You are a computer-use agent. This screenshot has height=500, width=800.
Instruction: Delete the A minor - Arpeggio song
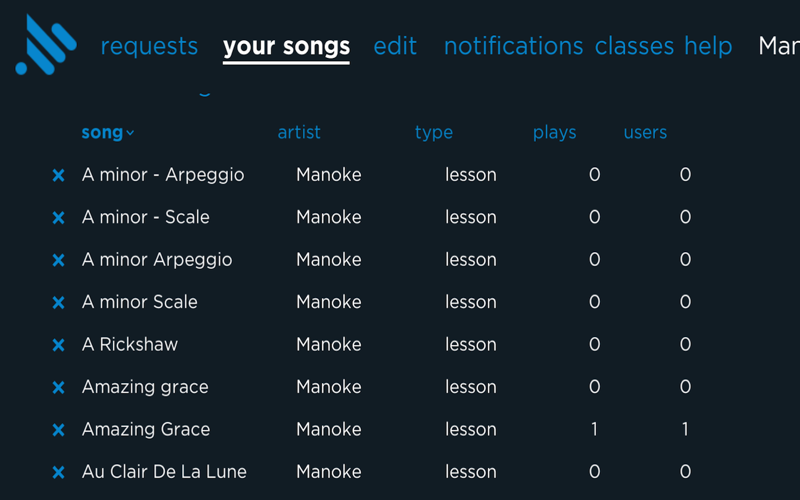[58, 176]
